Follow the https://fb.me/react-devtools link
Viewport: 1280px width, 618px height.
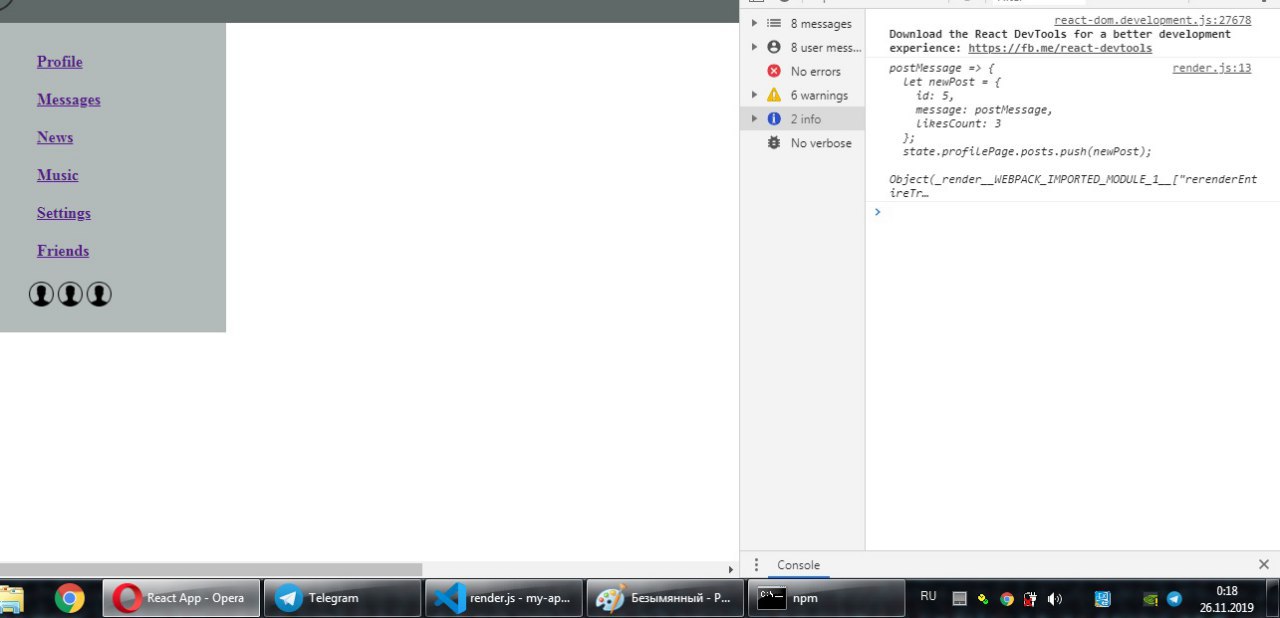tap(1060, 48)
